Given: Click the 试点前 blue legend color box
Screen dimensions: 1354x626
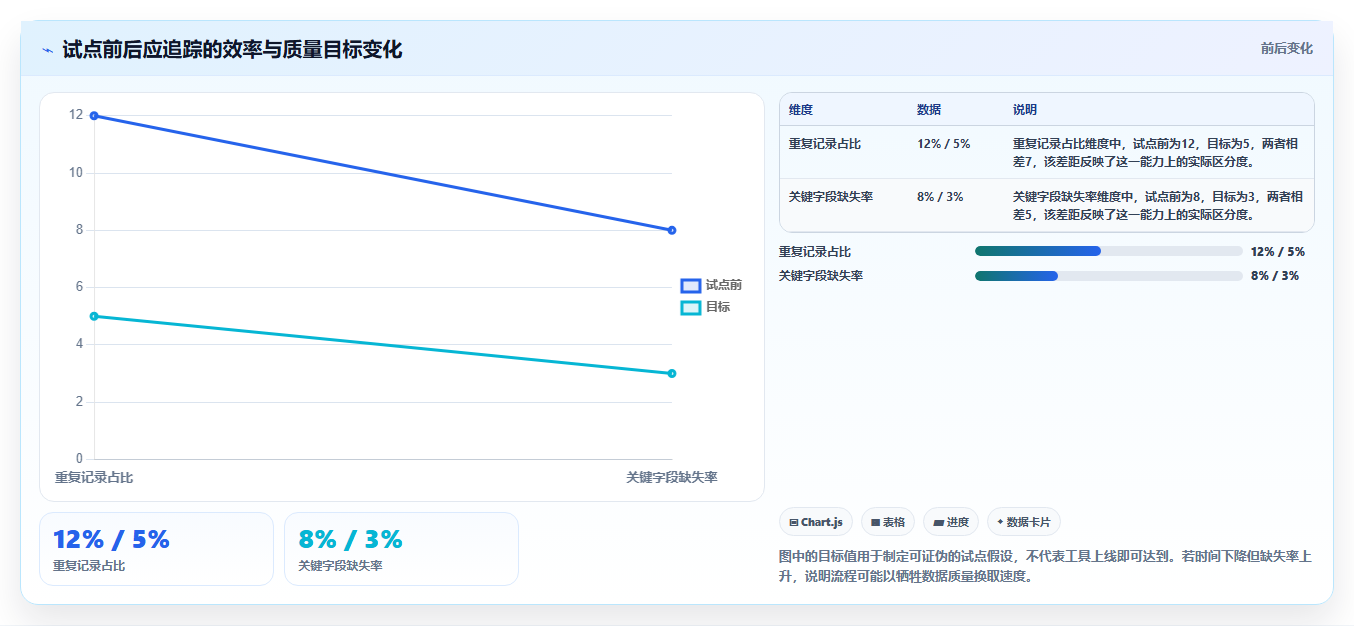Looking at the screenshot, I should point(691,285).
